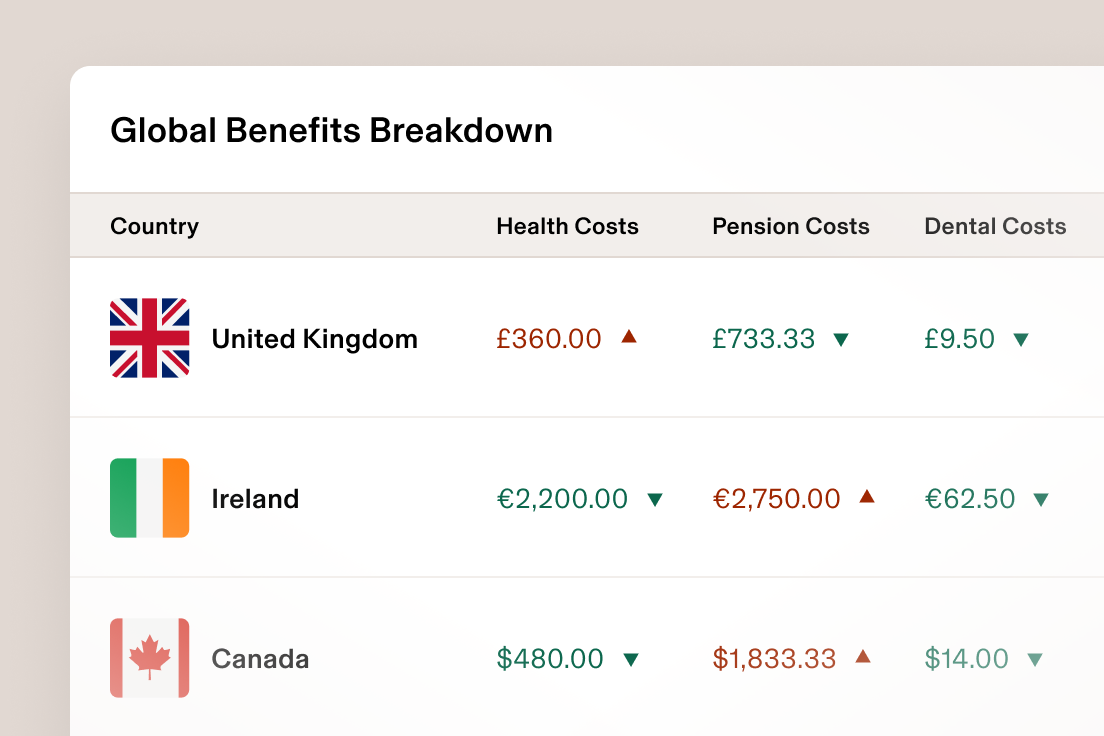Click the Global Benefits Breakdown title

[332, 130]
